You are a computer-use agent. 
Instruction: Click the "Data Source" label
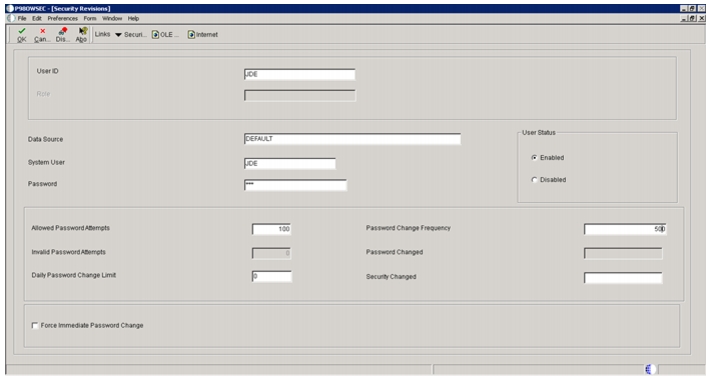[45, 139]
